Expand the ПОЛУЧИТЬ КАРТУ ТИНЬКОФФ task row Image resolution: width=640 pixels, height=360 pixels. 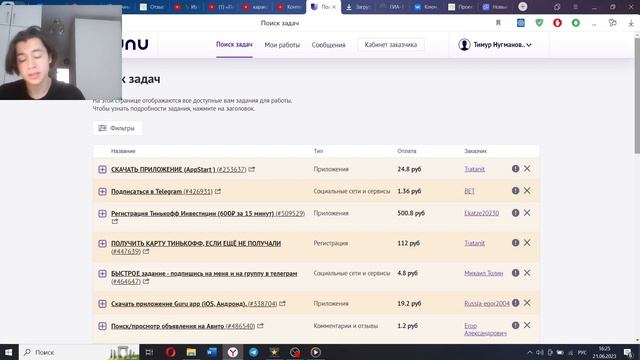[102, 244]
